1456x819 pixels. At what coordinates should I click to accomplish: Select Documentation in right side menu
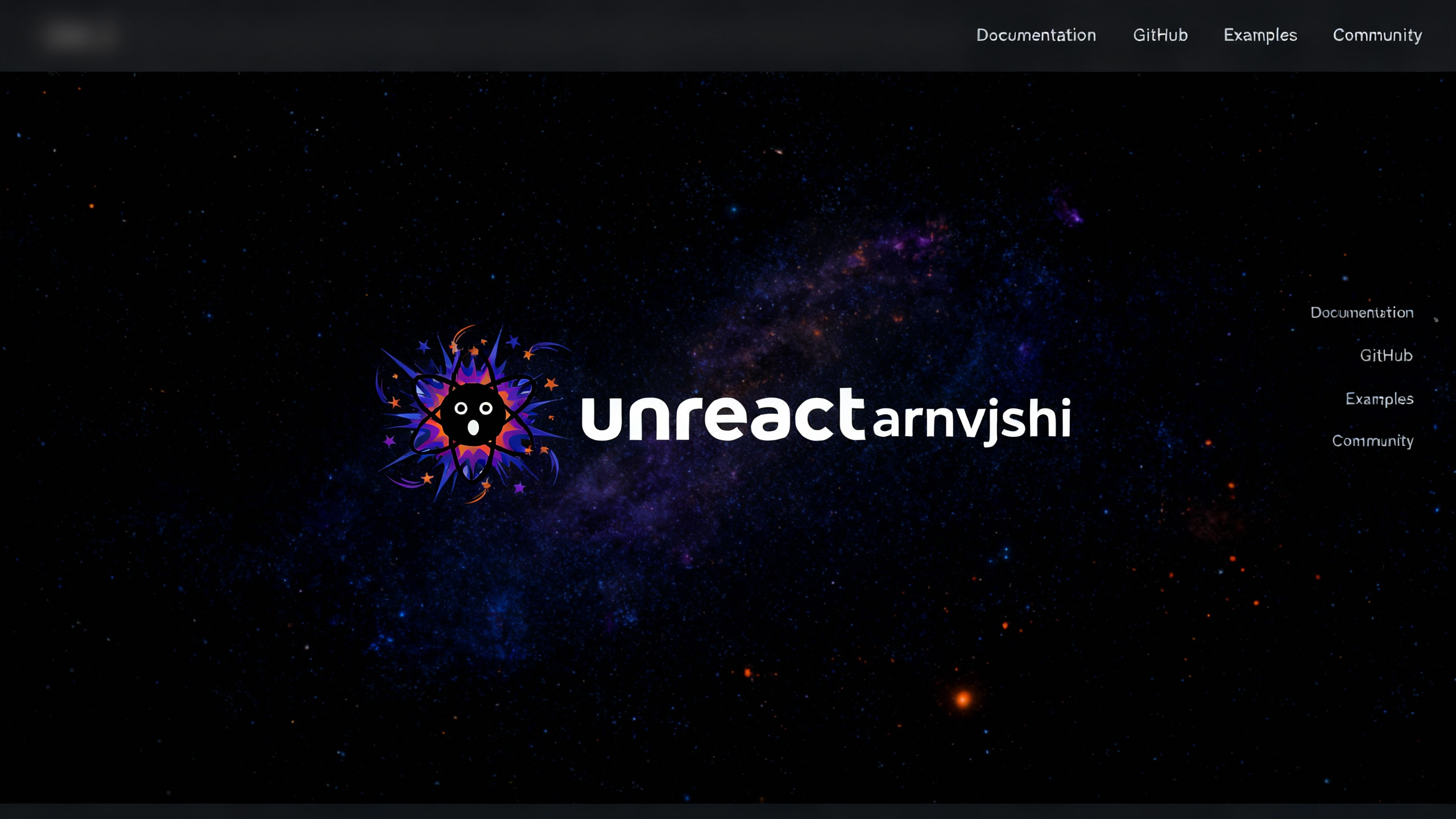(x=1362, y=313)
